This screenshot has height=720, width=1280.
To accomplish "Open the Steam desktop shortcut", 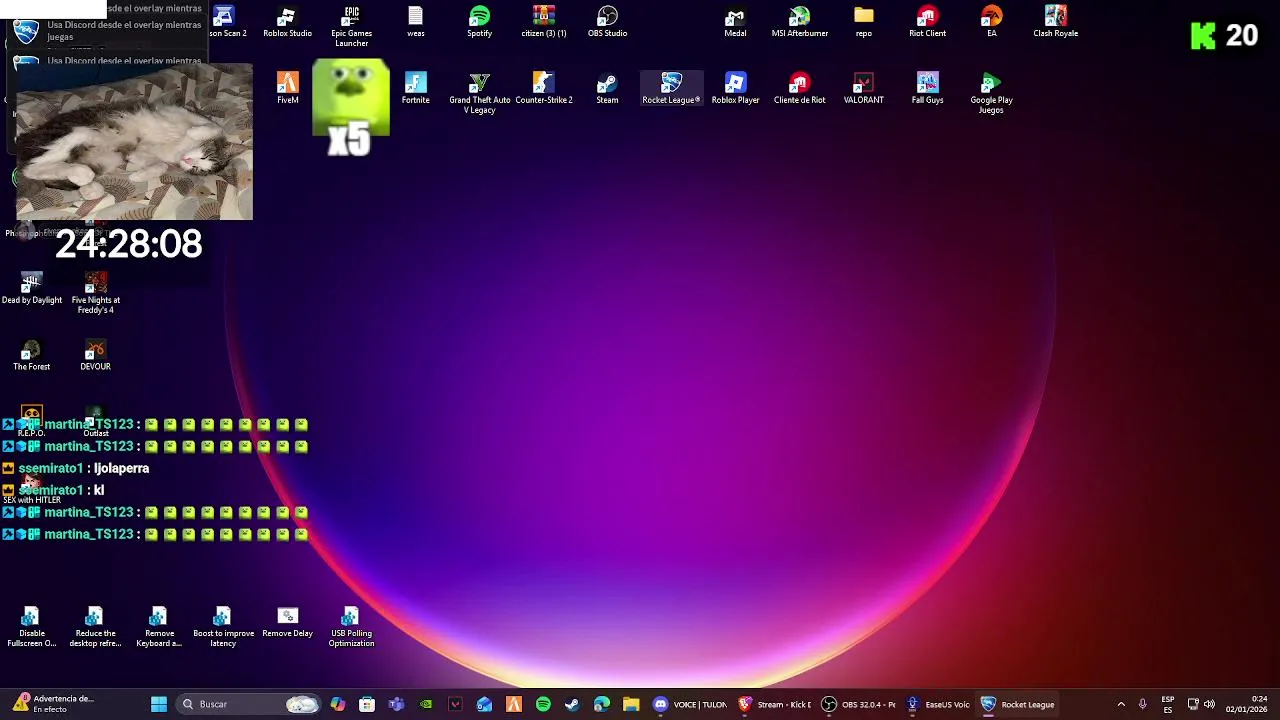I will pos(607,88).
